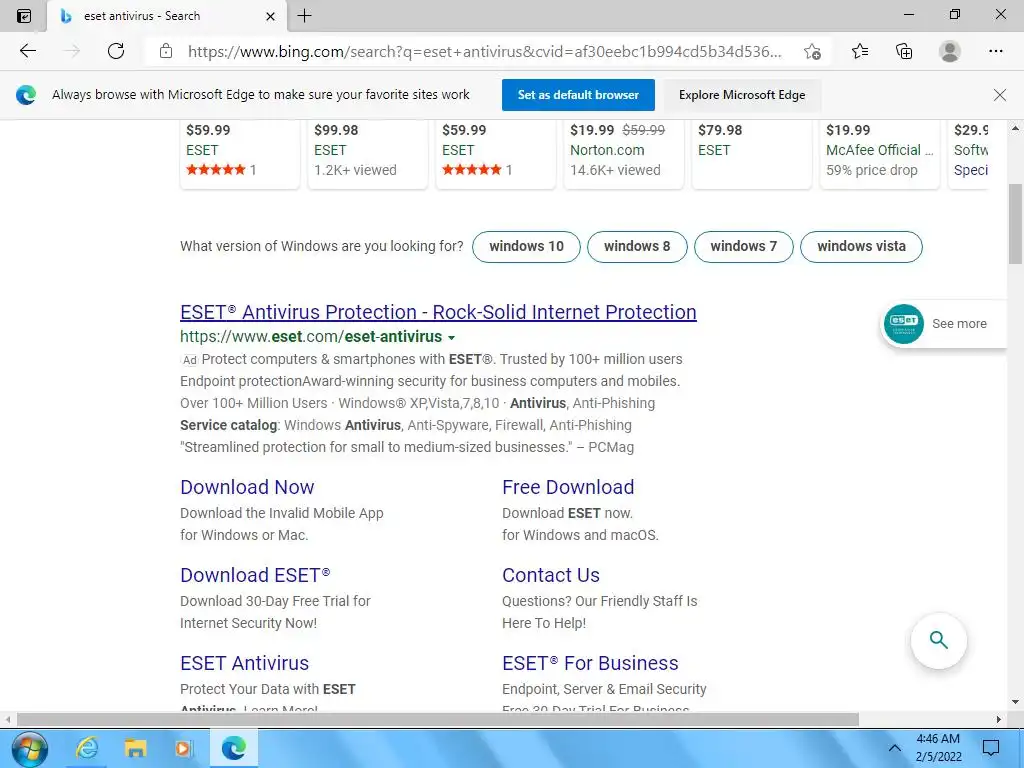Expand the eset.com ad URL dropdown arrow
Viewport: 1024px width, 768px height.
[x=451, y=338]
